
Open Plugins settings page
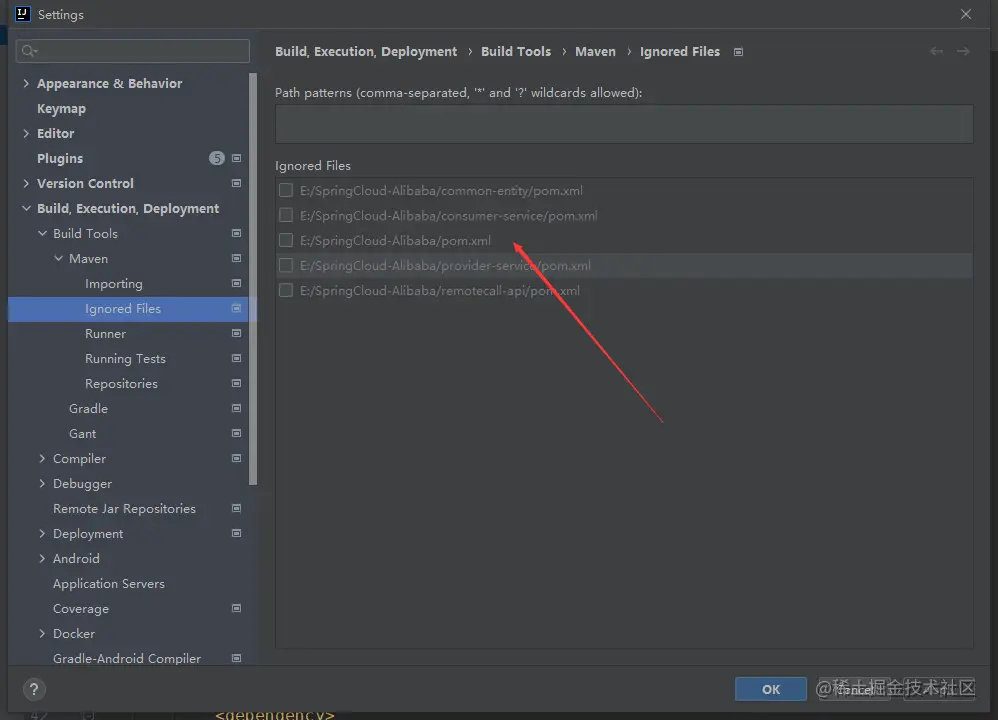(x=60, y=159)
